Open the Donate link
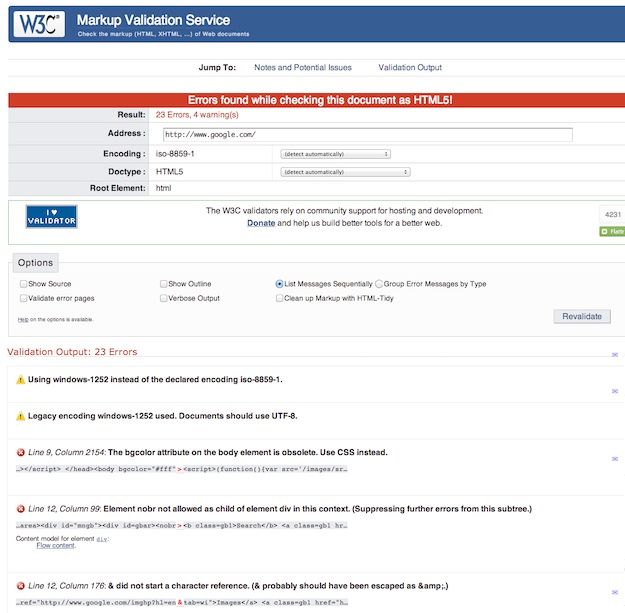This screenshot has height=613, width=625. point(261,223)
